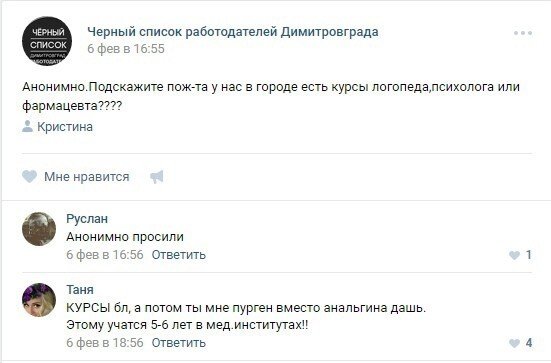Open the Чёрный список group avatar
Image resolution: width=551 pixels, height=363 pixels.
click(x=47, y=41)
